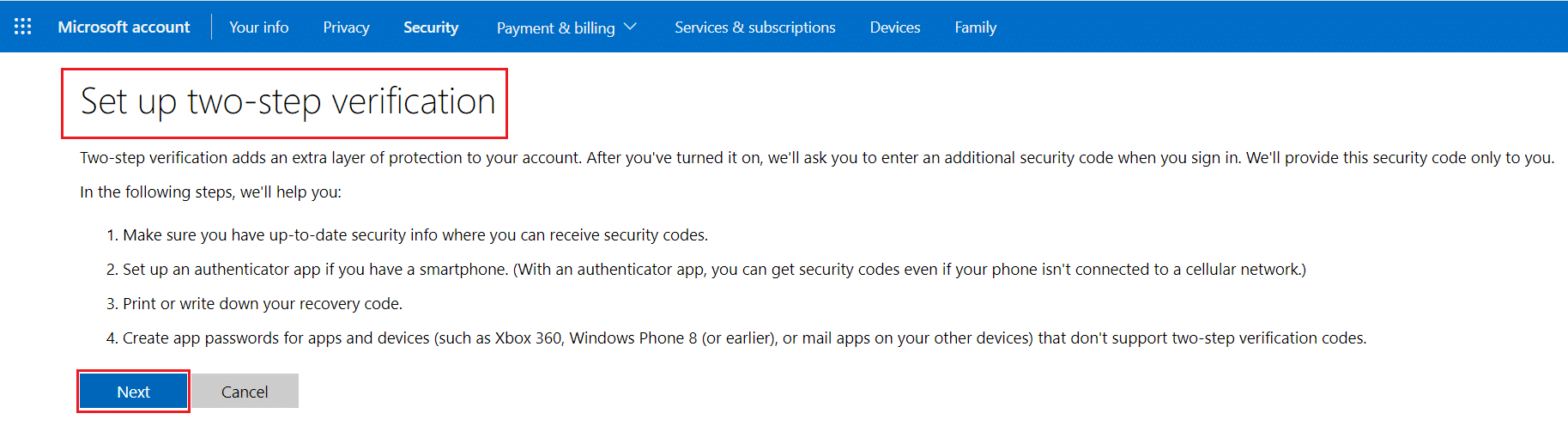
Task: Go to the Your info tab
Action: [258, 27]
